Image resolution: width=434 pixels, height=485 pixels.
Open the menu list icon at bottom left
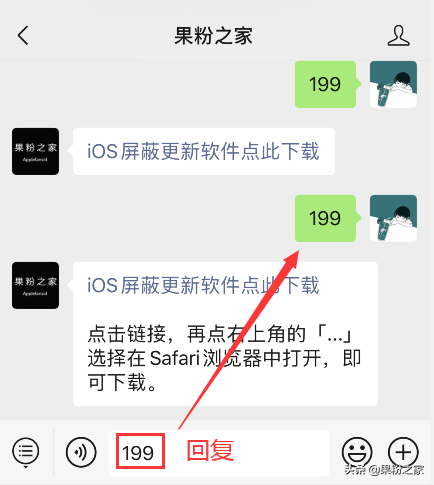(26, 452)
